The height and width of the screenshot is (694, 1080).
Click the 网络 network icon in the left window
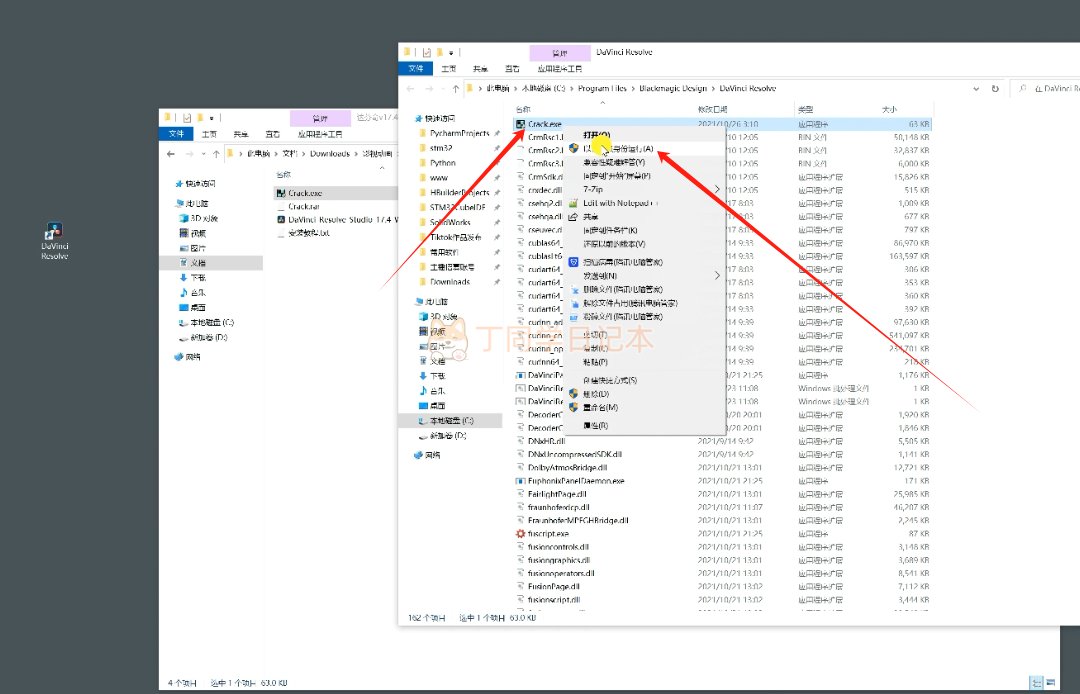(x=193, y=356)
